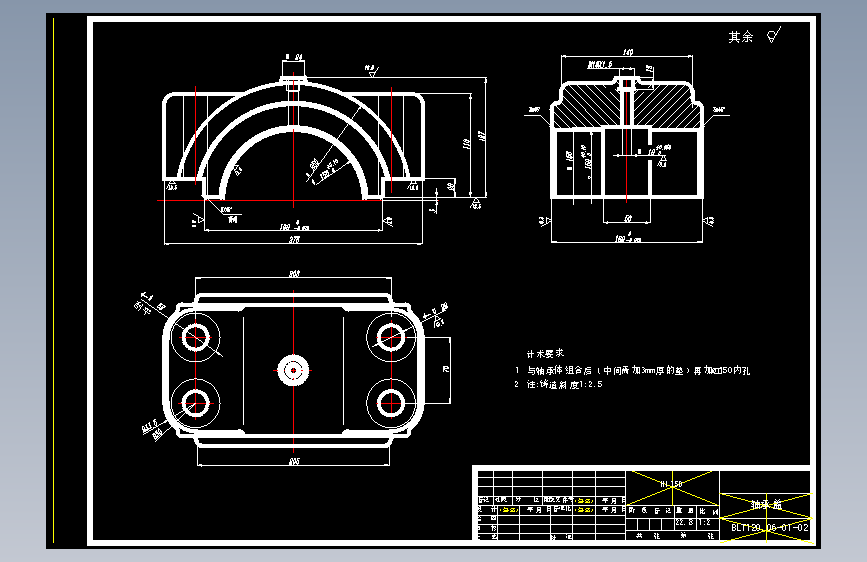Screen dimensions: 867x562
Task: Click the '其余' label at top right
Action: point(740,37)
